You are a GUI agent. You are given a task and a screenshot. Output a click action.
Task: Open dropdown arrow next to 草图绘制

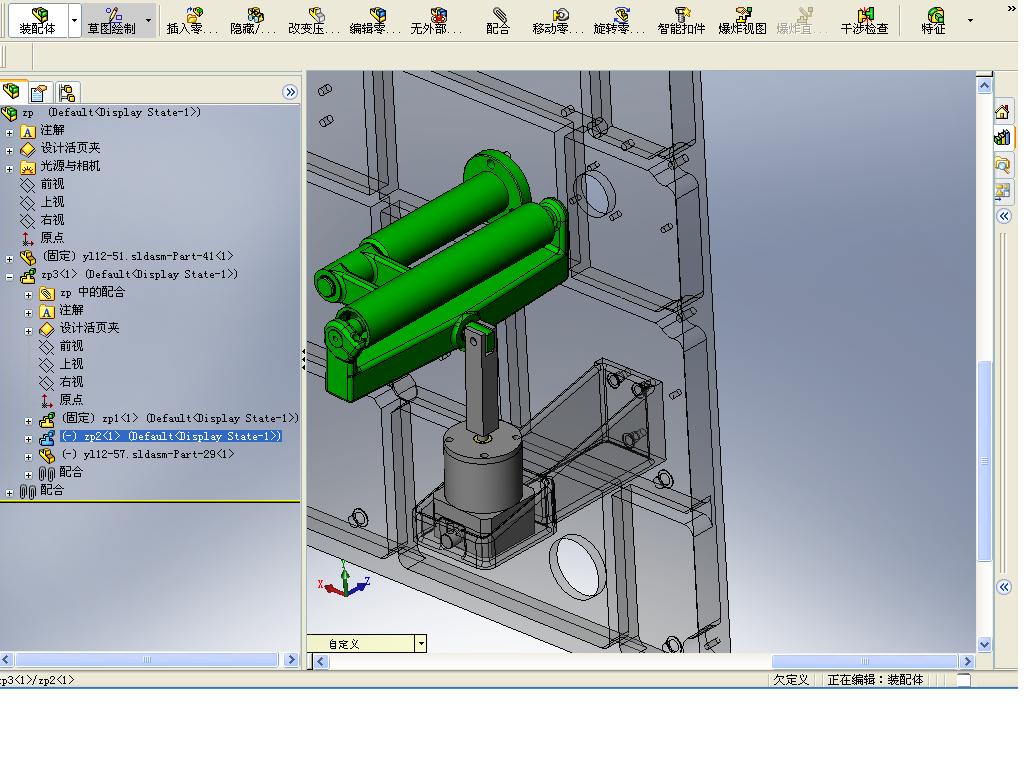click(x=148, y=20)
